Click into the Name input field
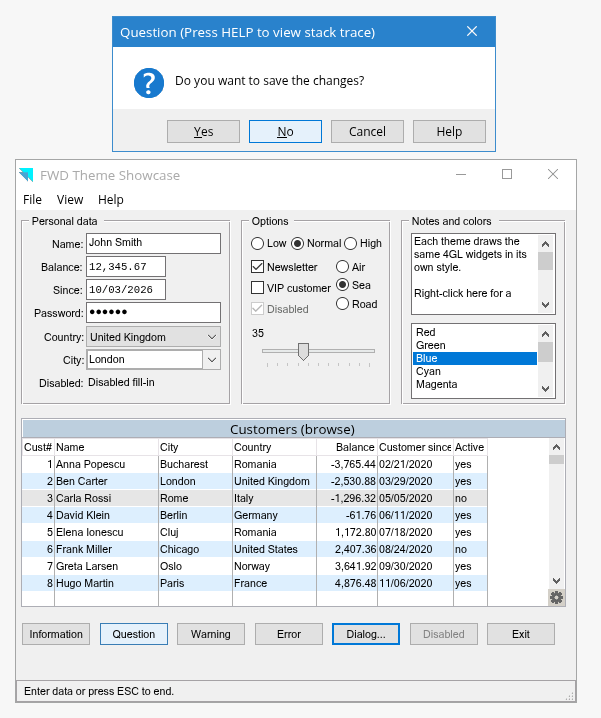Image resolution: width=601 pixels, height=718 pixels. coord(153,243)
